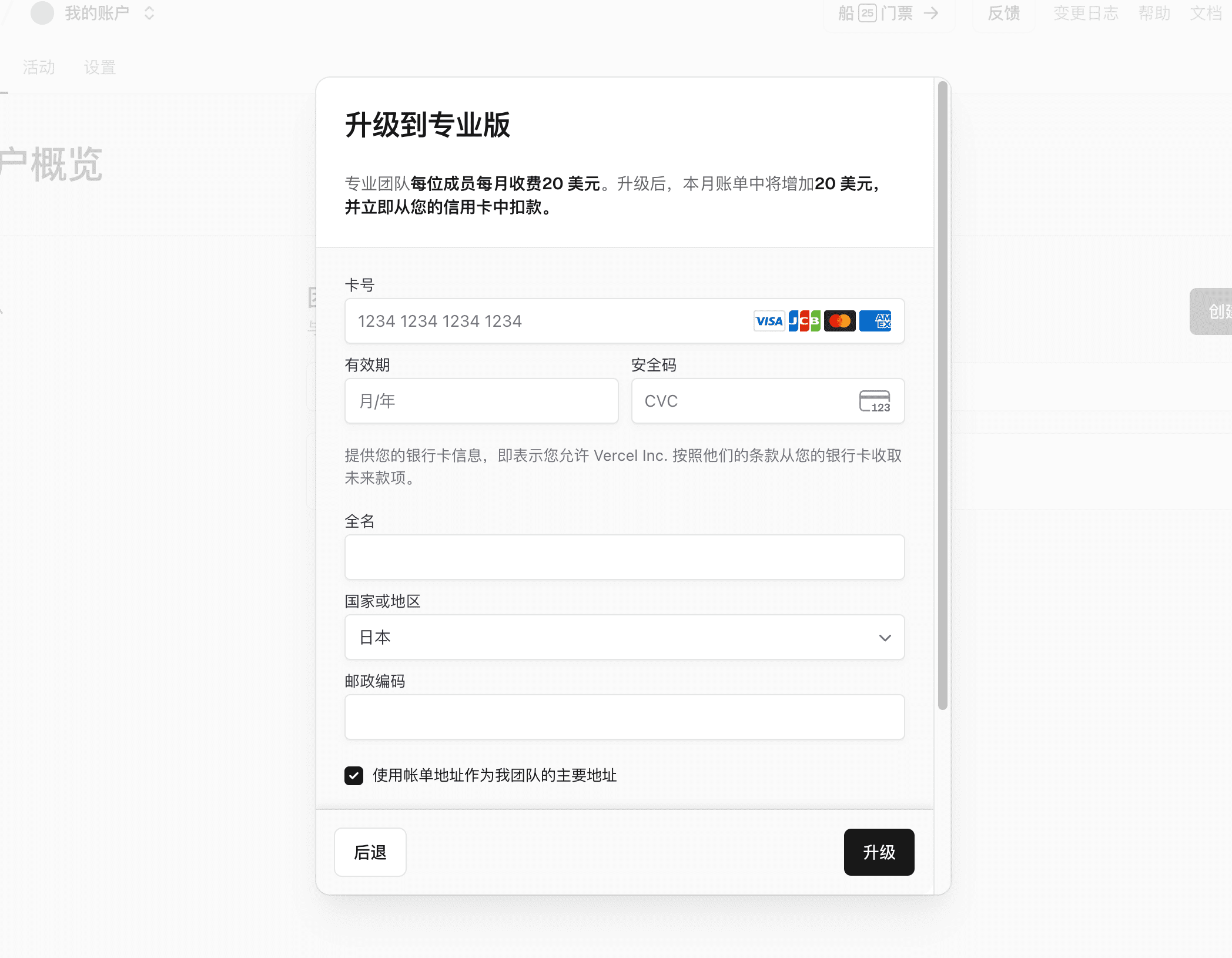
Task: Click the Mastercard icon
Action: (x=839, y=321)
